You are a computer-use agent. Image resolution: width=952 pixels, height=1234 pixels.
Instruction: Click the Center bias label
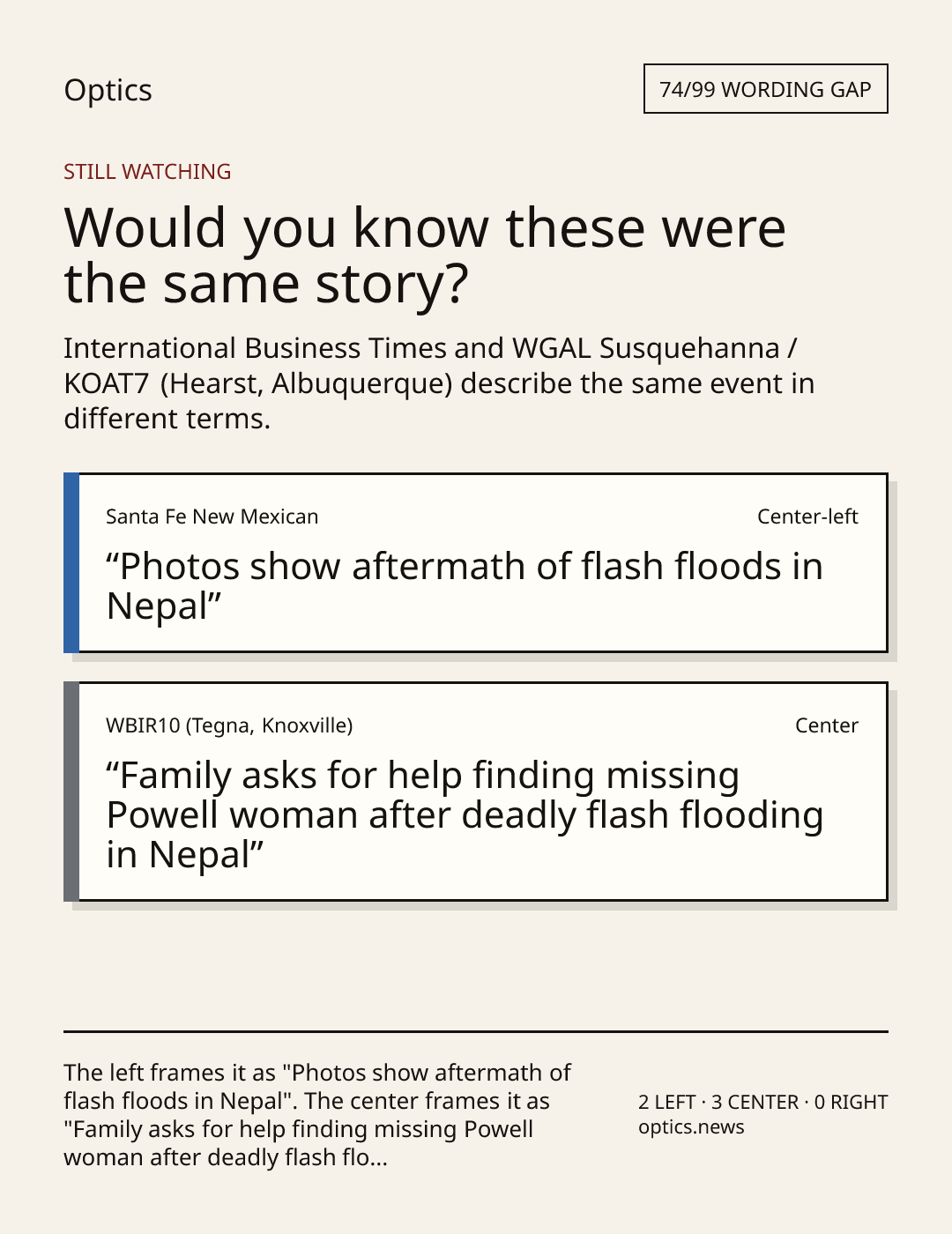click(826, 725)
